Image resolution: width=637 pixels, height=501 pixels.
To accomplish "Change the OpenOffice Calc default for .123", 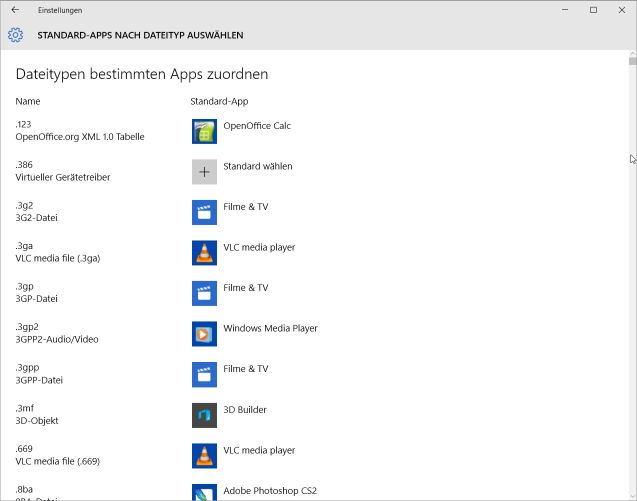I will coord(257,126).
